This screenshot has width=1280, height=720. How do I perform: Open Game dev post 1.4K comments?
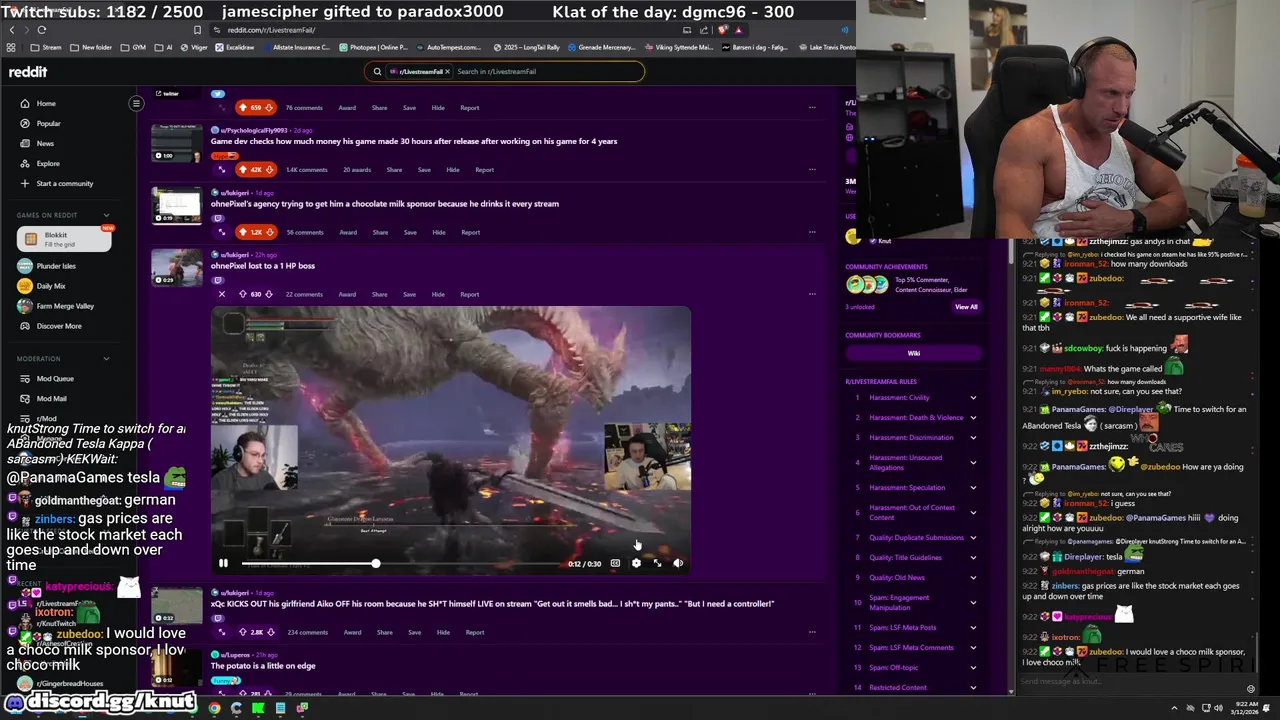click(x=306, y=170)
